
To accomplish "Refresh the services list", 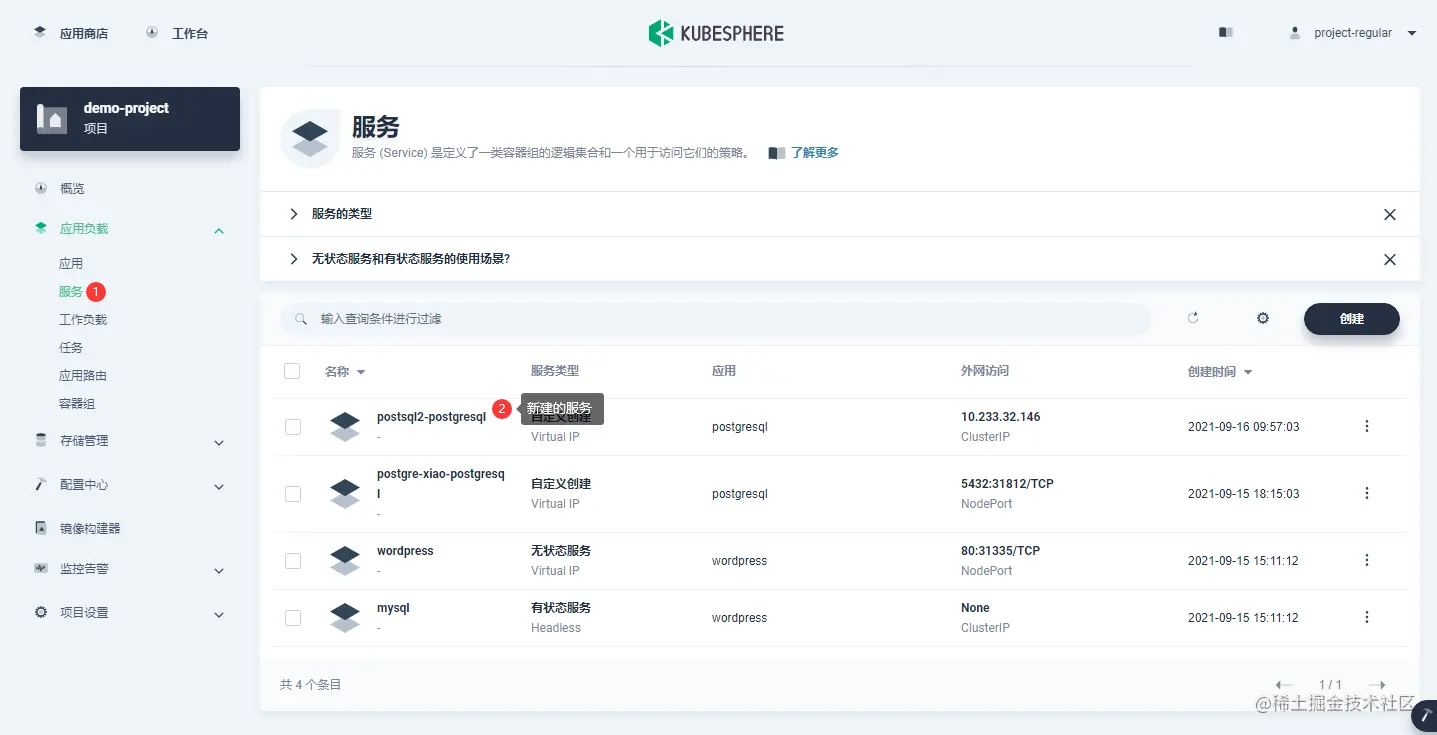I will (x=1193, y=318).
